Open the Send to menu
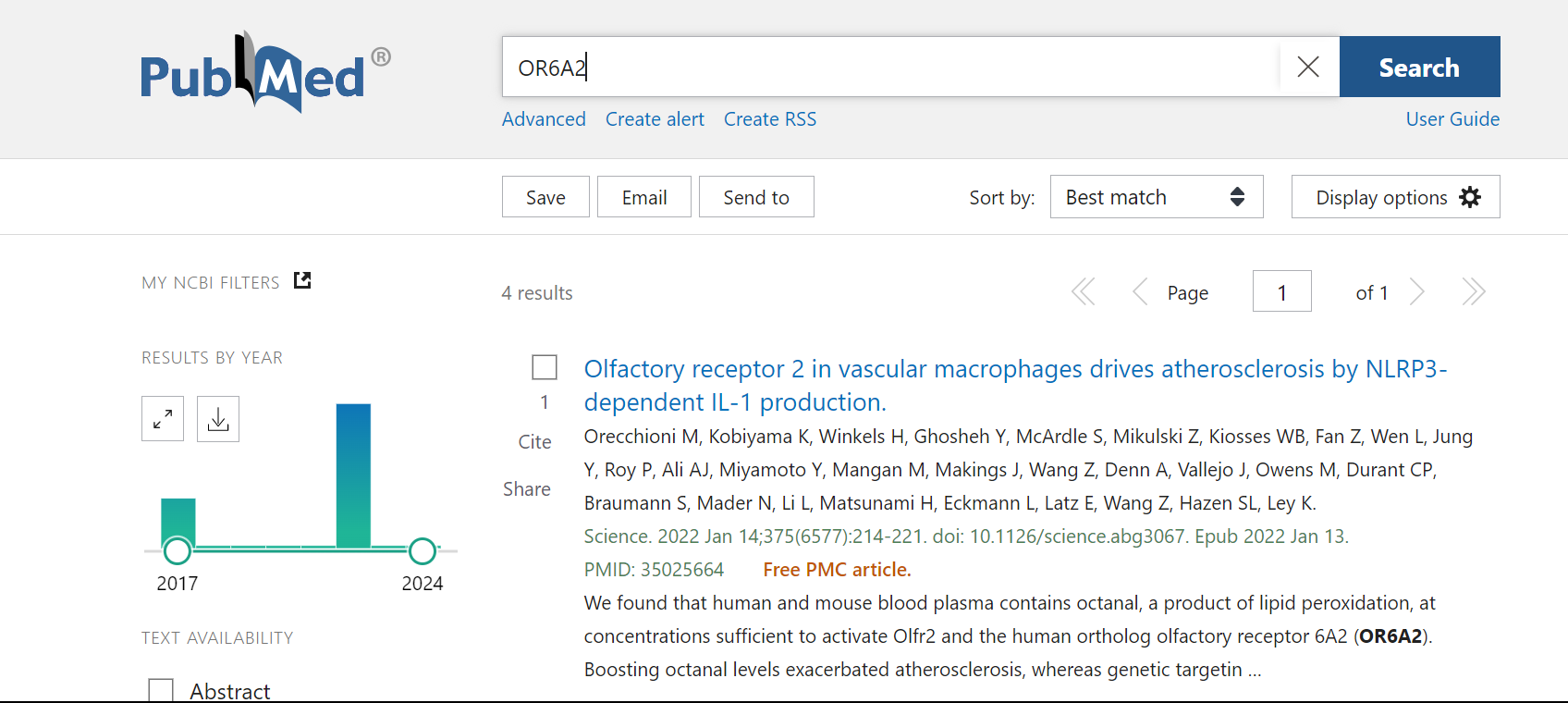1568x703 pixels. click(x=755, y=197)
